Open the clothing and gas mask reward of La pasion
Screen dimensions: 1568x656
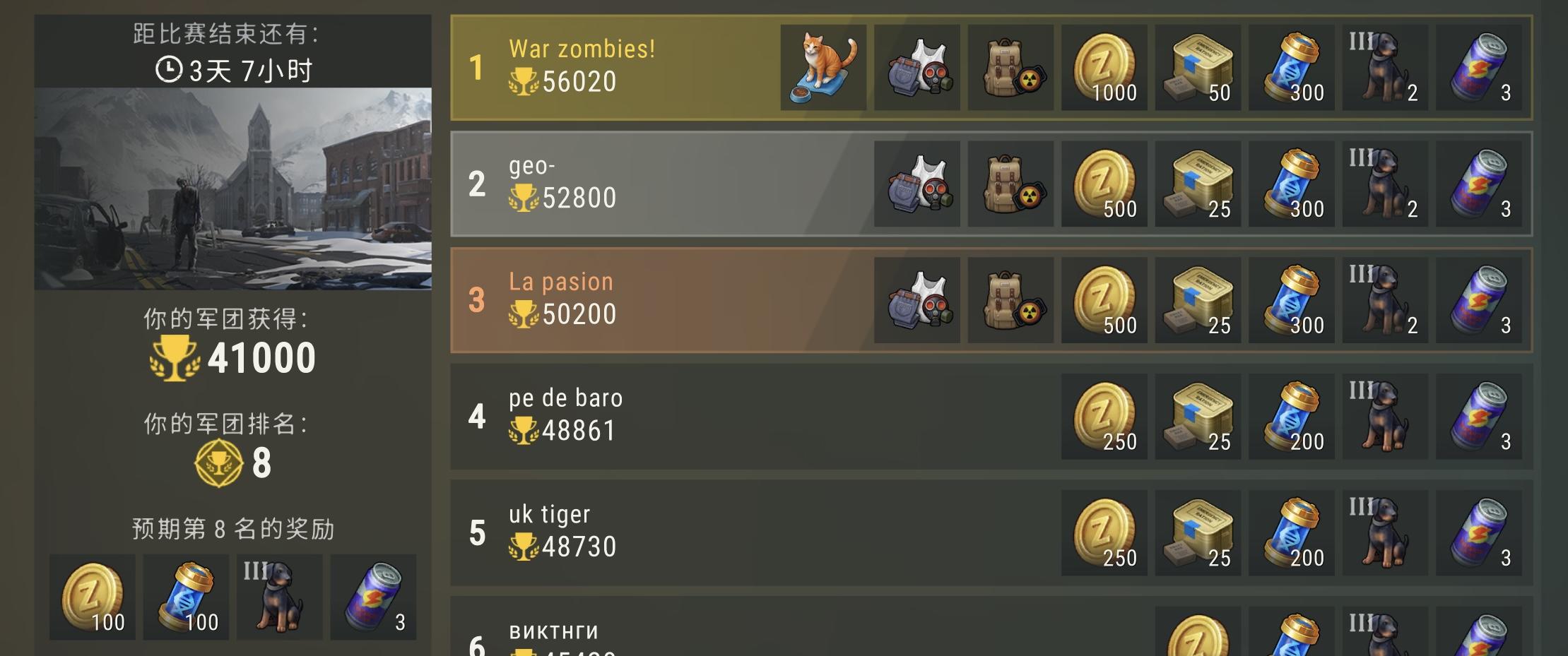[x=917, y=300]
